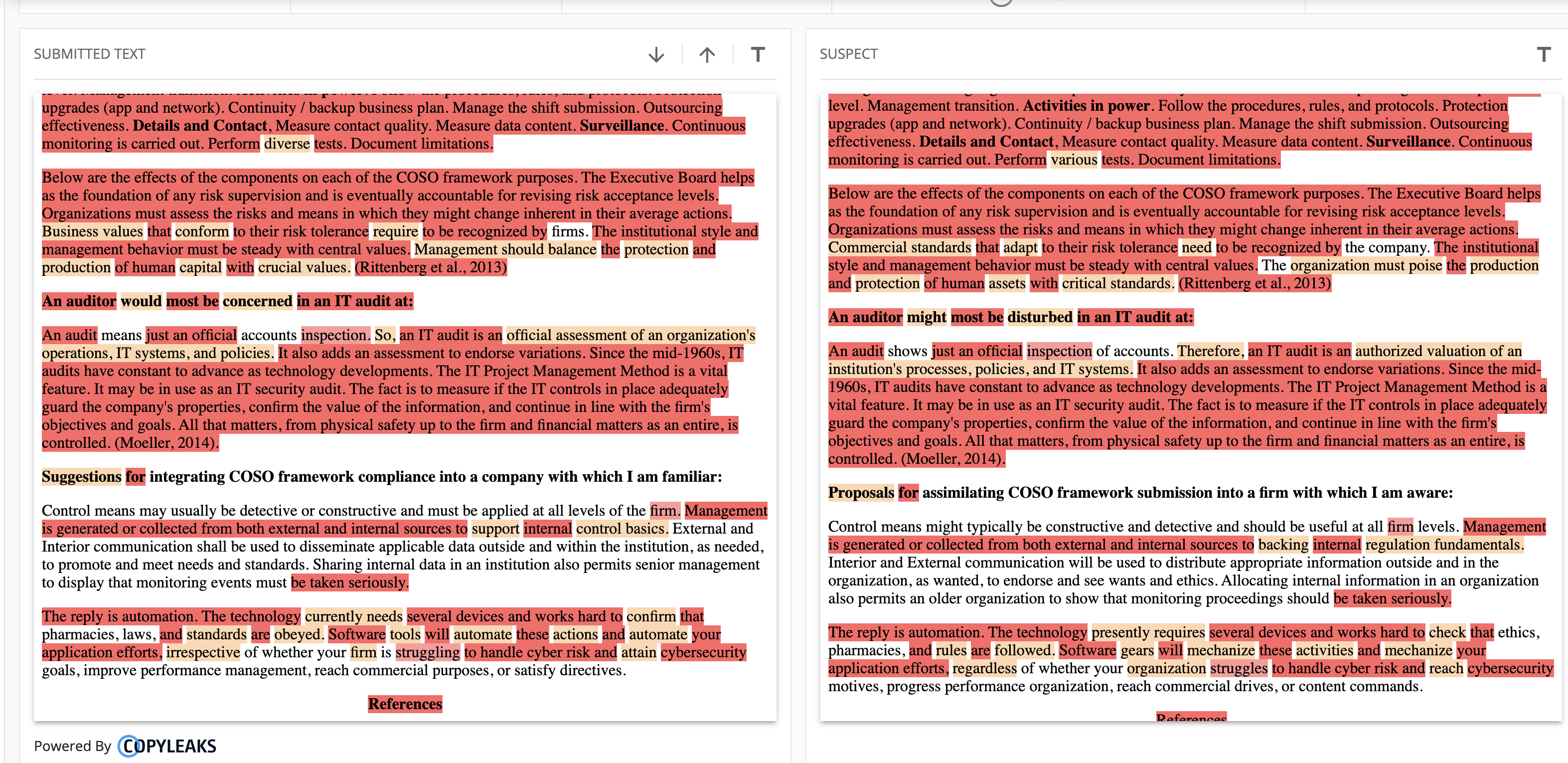Click 'Business values' highlight in submitted text
The image size is (1568, 763).
tap(92, 231)
